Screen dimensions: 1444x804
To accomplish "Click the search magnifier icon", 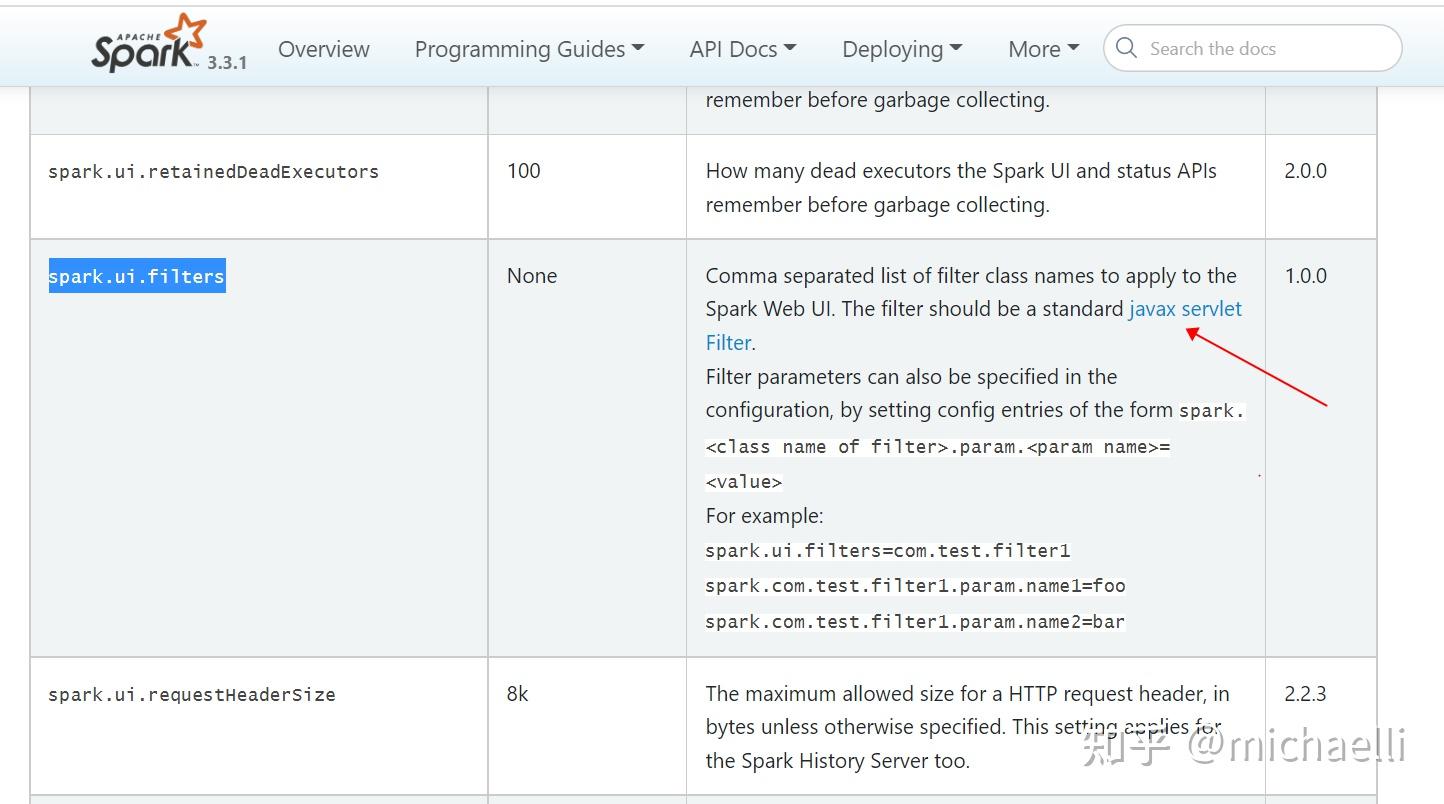I will pos(1127,47).
